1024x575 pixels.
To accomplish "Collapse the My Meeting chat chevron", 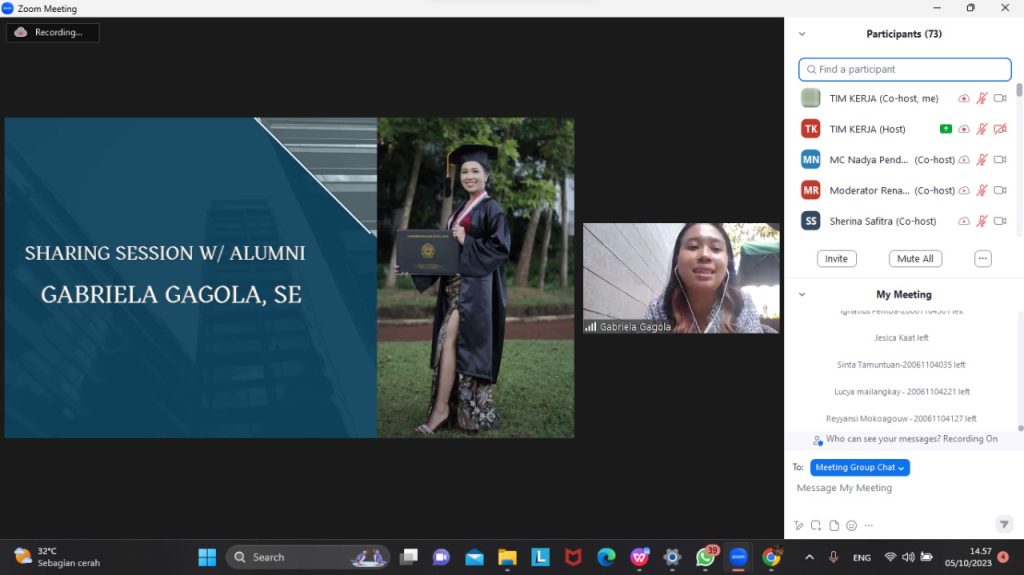I will pyautogui.click(x=802, y=295).
